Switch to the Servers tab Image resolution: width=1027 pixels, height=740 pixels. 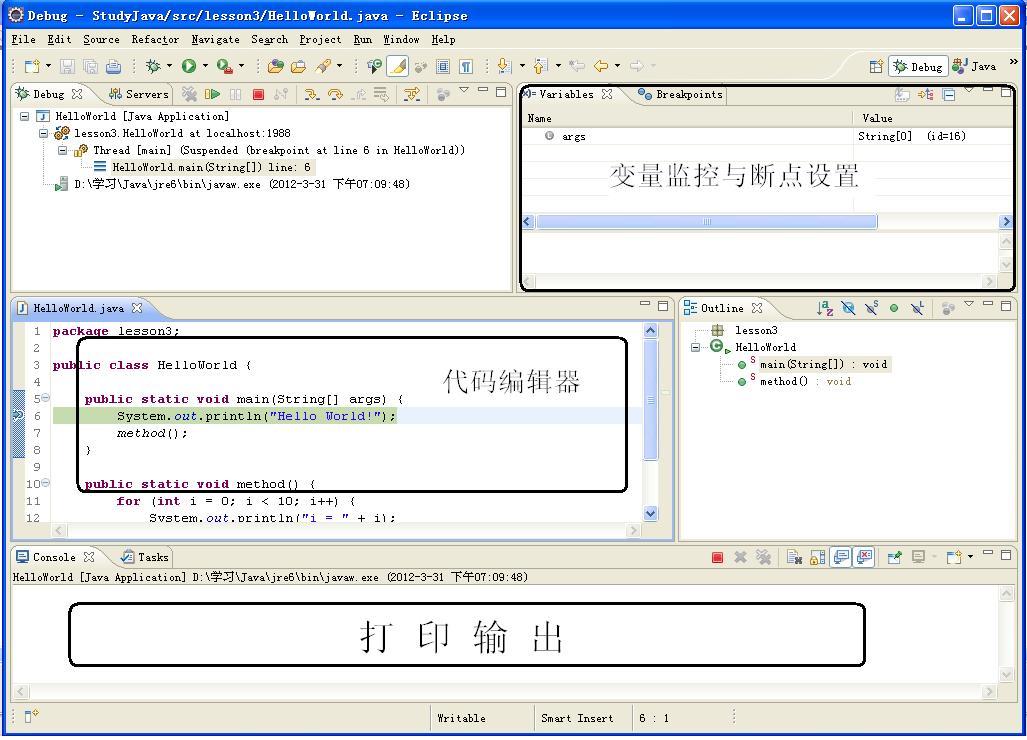139,94
